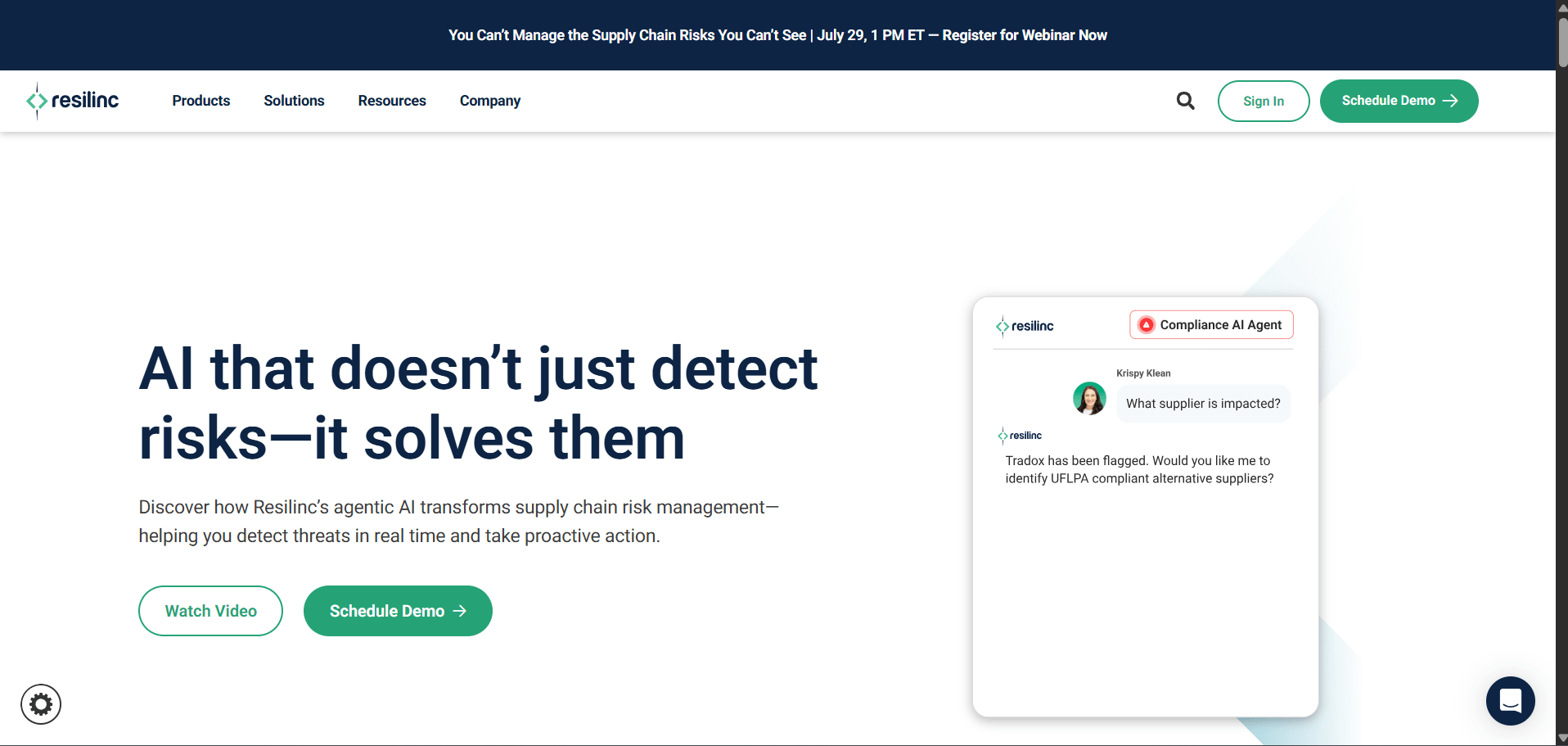Click the "AI that doesn't just detect" headline
1568x746 pixels.
[x=478, y=403]
